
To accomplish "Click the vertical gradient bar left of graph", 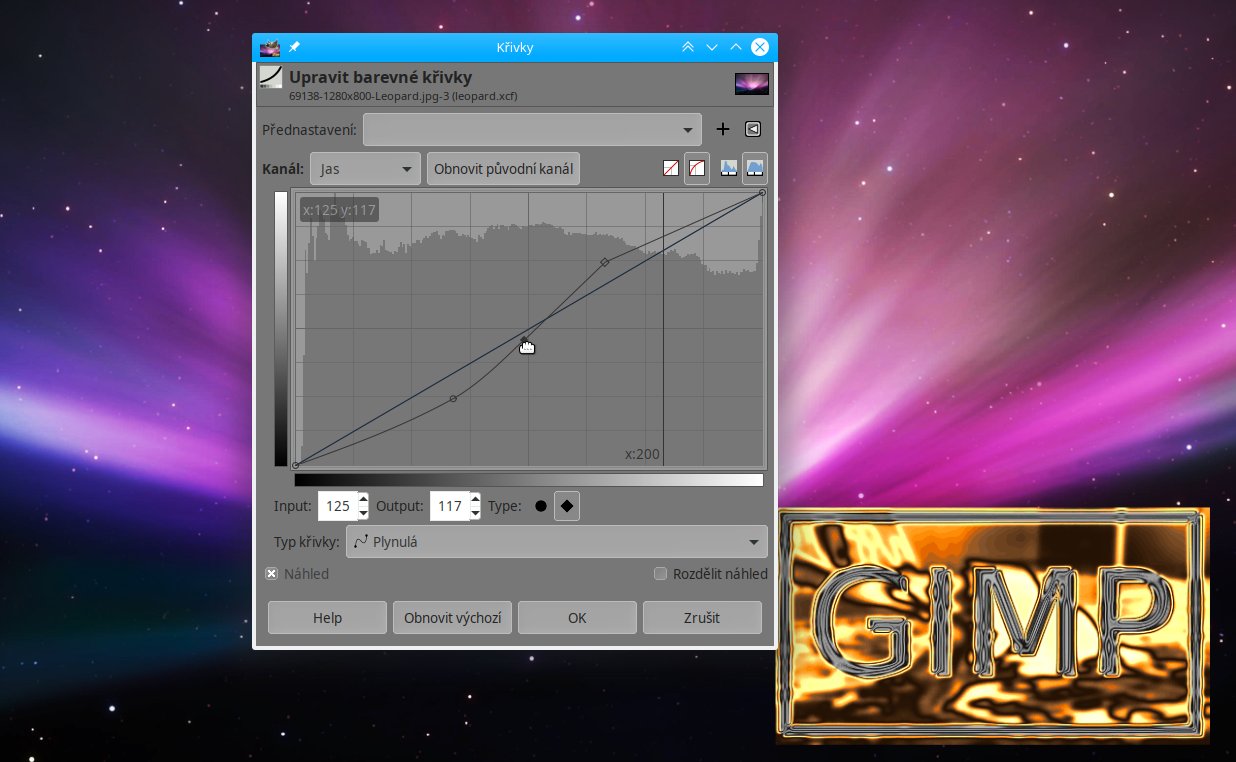I will pyautogui.click(x=280, y=329).
